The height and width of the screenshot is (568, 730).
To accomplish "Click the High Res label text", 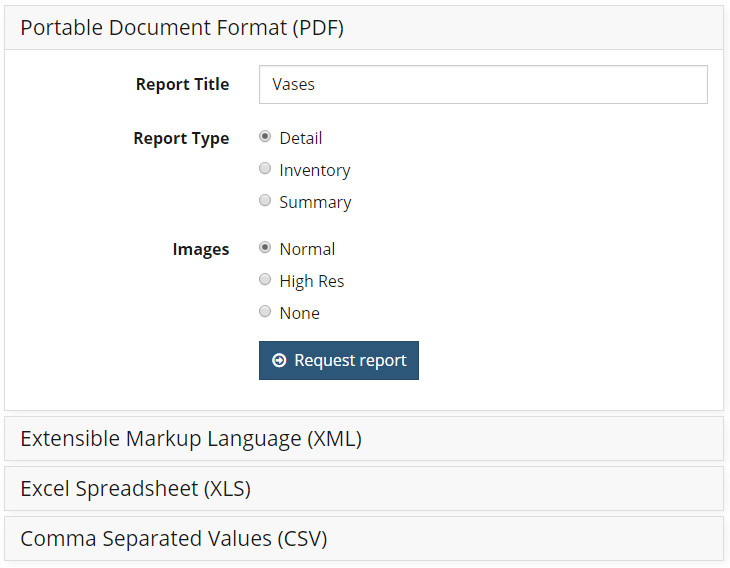I will point(312,281).
